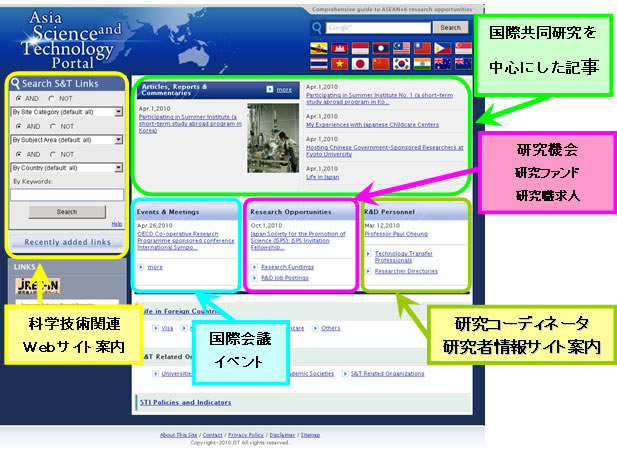Open the Others link in Life section
Screen dimensions: 617x451
[331, 328]
